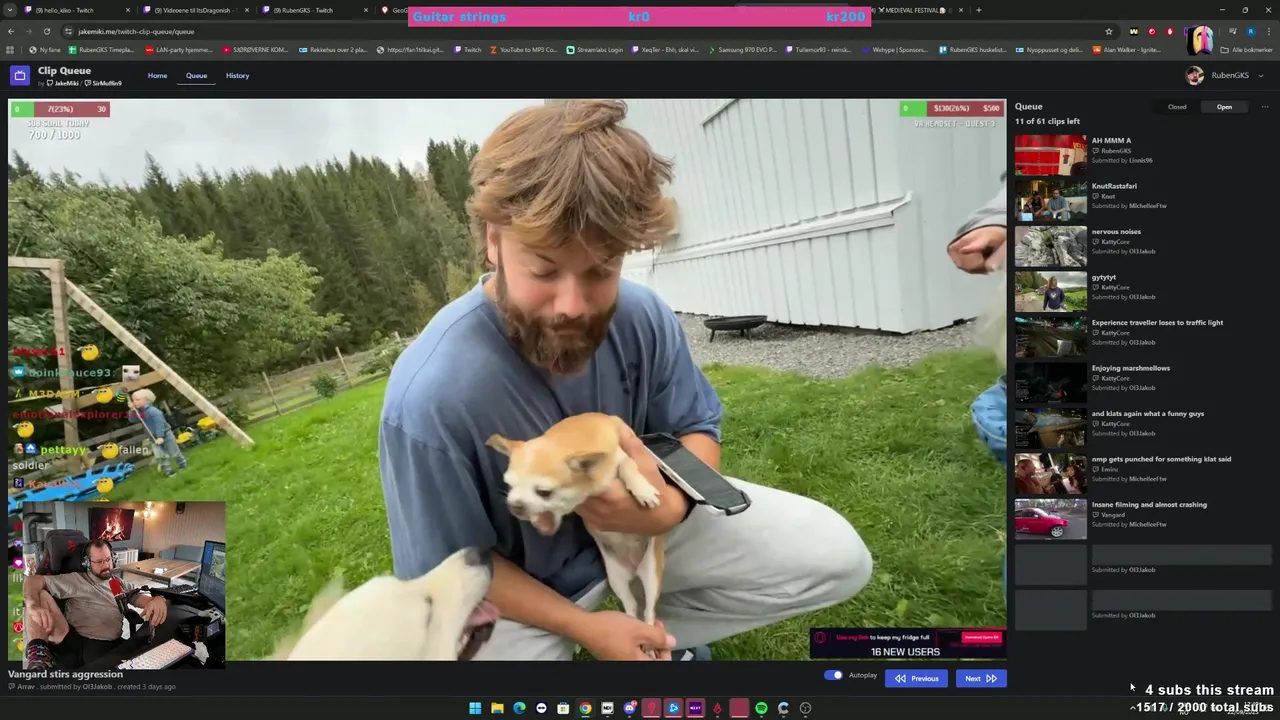This screenshot has width=1280, height=720.
Task: Open a new browser tab
Action: click(978, 10)
